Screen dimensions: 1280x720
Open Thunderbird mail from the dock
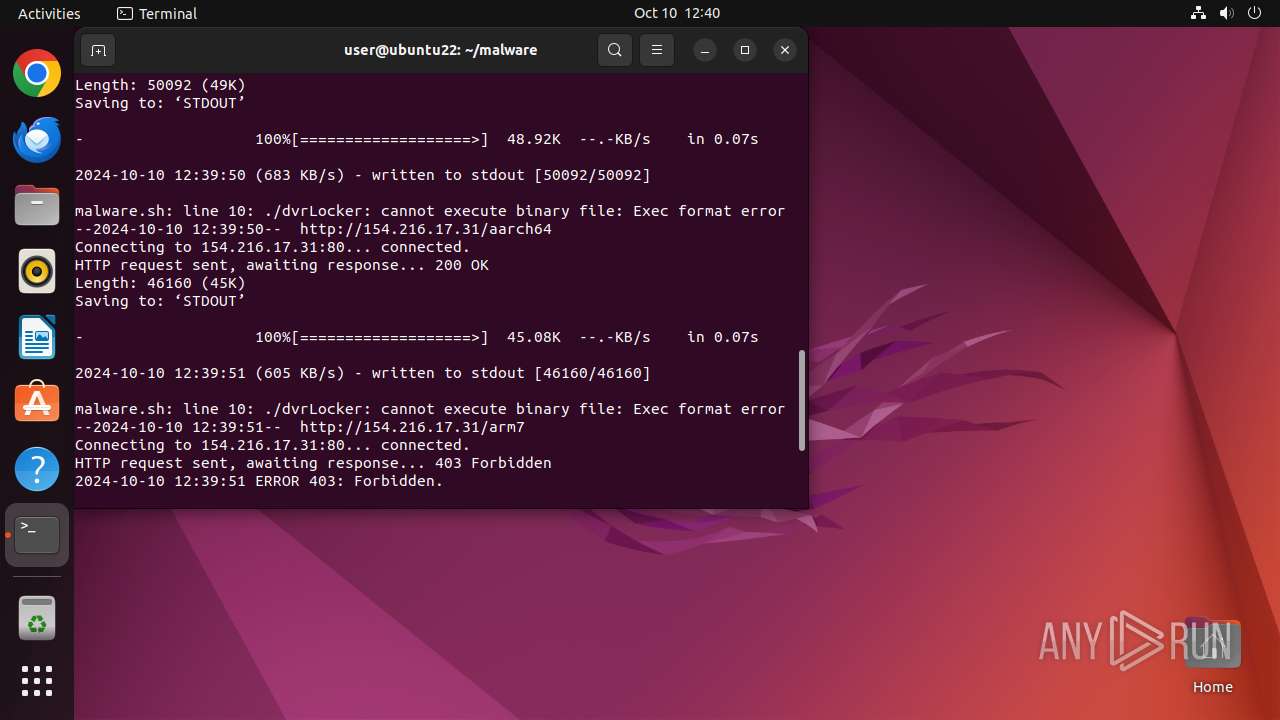(37, 139)
